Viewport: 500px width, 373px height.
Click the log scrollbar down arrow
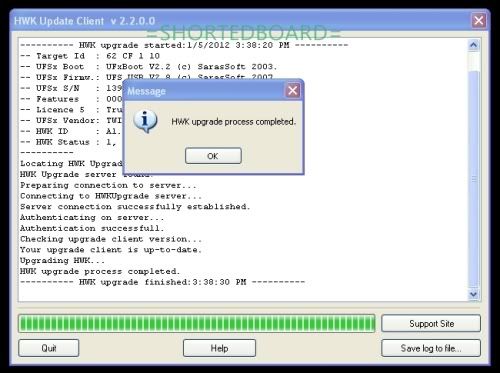pos(474,295)
